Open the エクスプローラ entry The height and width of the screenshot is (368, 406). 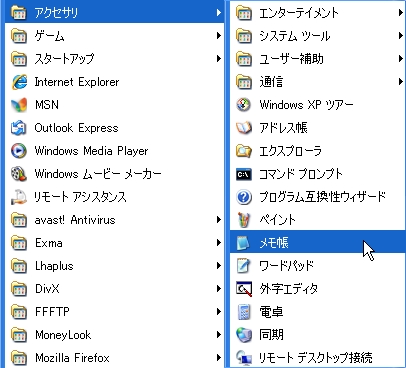[x=317, y=151]
